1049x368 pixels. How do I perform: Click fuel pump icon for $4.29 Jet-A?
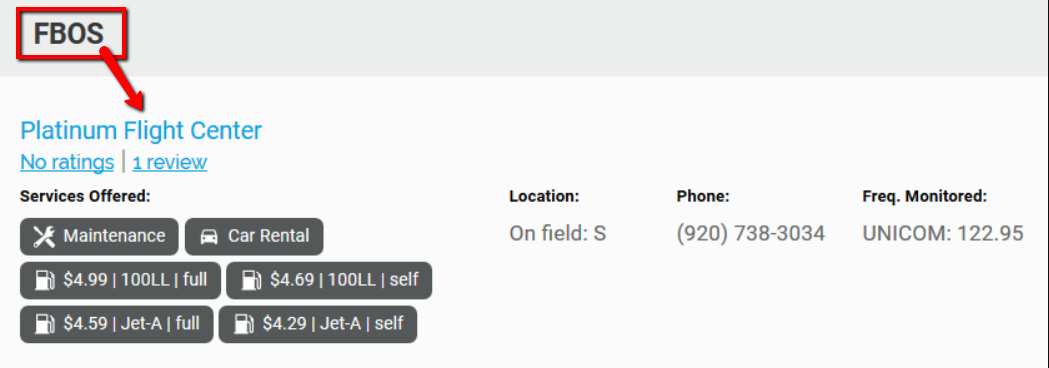pos(243,325)
